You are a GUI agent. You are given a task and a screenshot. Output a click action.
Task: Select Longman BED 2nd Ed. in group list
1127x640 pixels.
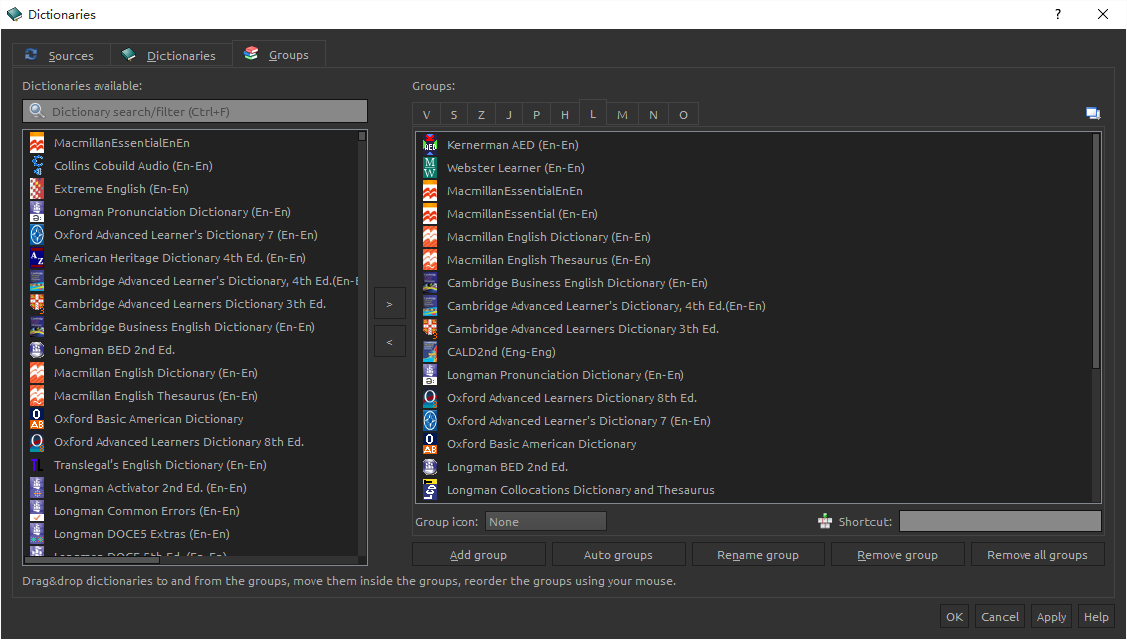(x=754, y=467)
